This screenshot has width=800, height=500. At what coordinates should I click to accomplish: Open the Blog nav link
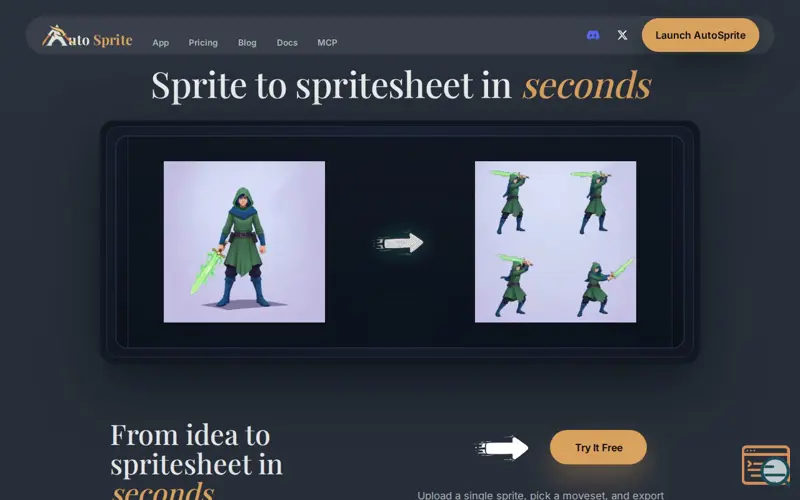click(x=247, y=43)
